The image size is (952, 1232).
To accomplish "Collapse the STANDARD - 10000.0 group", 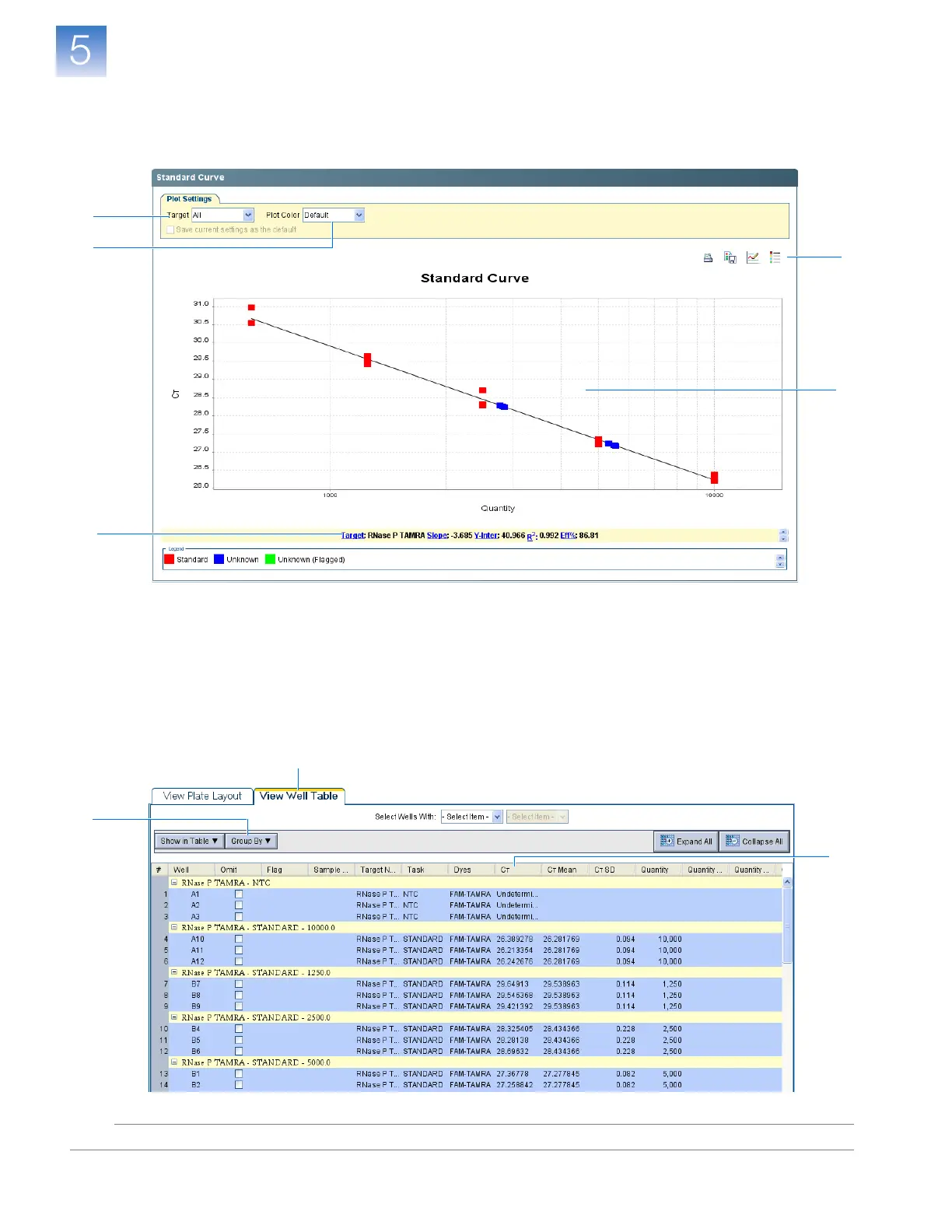I will tap(174, 928).
